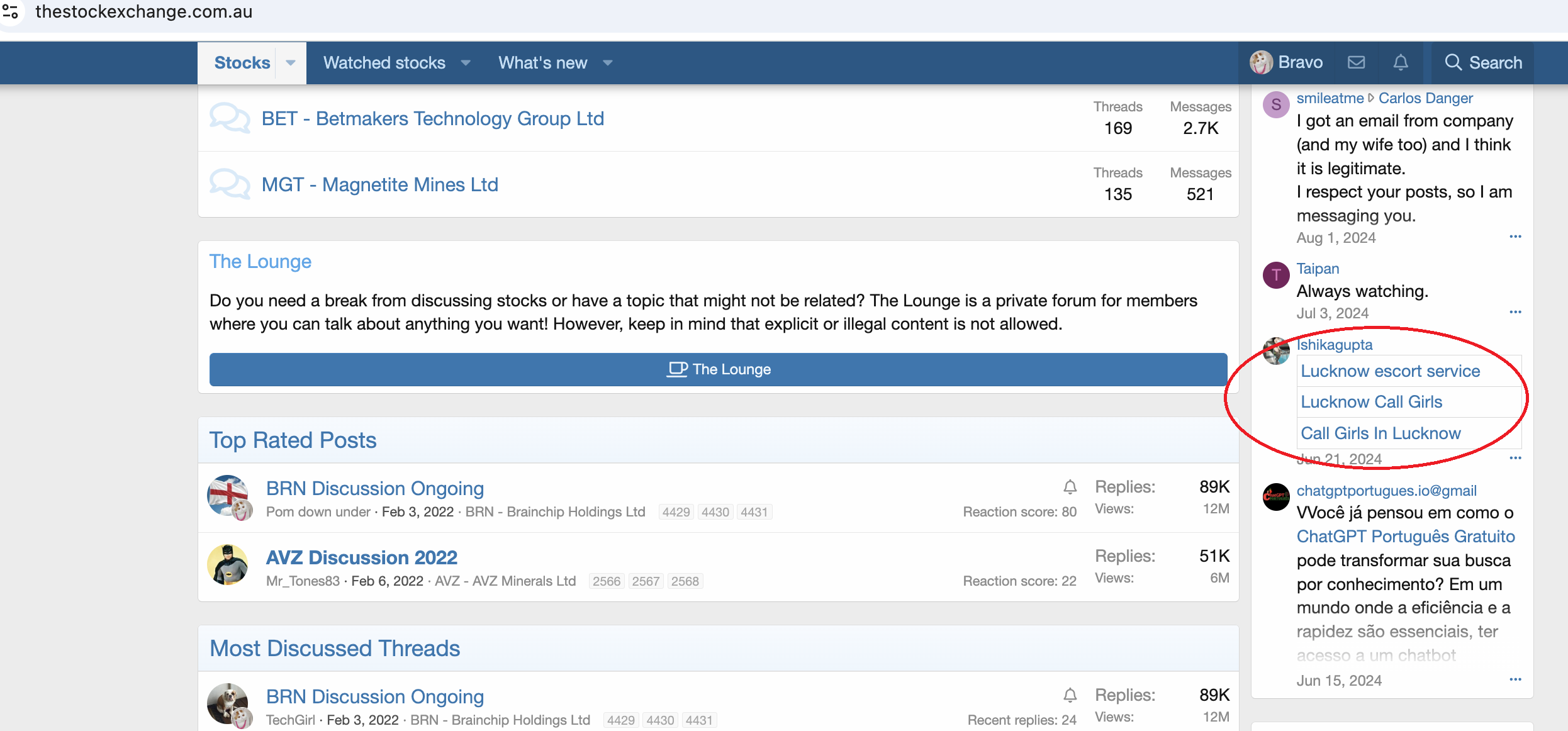This screenshot has height=731, width=1568.
Task: Open the alerts bell icon
Action: (1401, 62)
